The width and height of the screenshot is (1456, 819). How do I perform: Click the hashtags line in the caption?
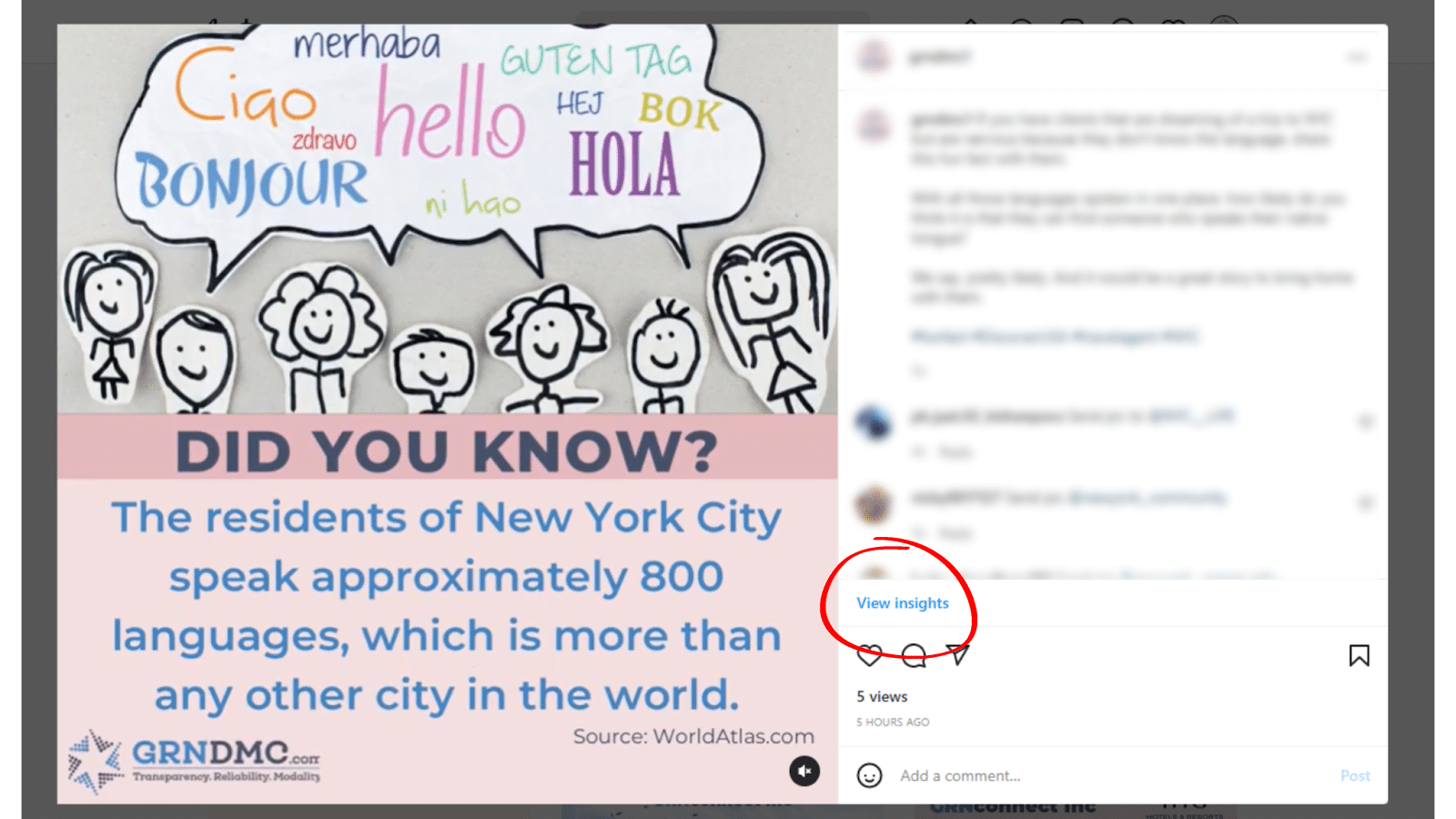[1055, 337]
